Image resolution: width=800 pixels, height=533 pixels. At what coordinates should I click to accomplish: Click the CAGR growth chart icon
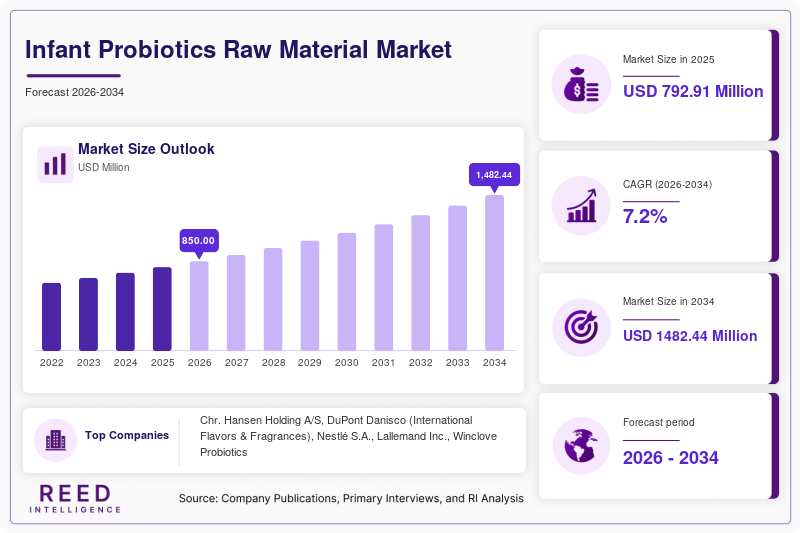click(x=581, y=206)
